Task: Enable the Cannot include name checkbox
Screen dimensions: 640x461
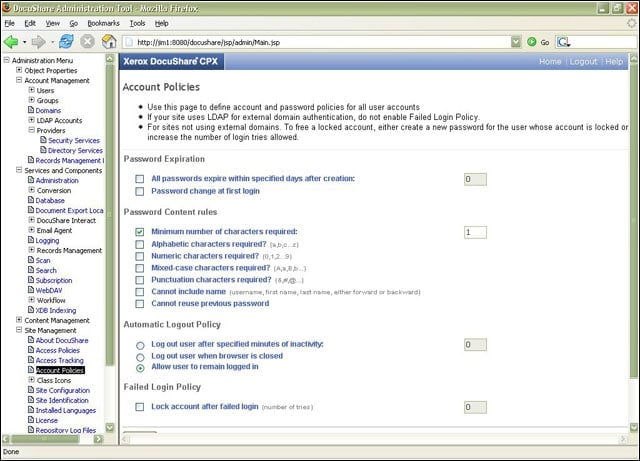Action: (140, 292)
